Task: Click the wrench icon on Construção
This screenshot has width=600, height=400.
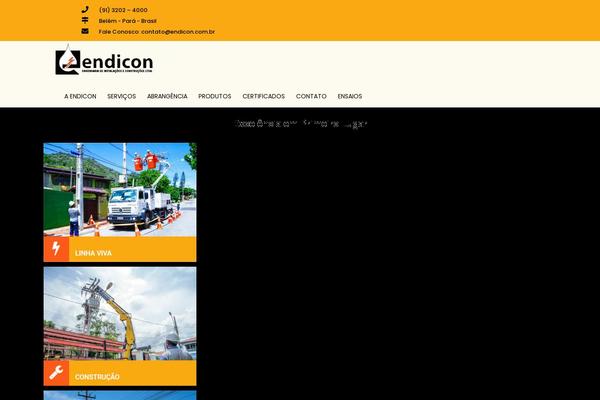Action: click(x=56, y=373)
